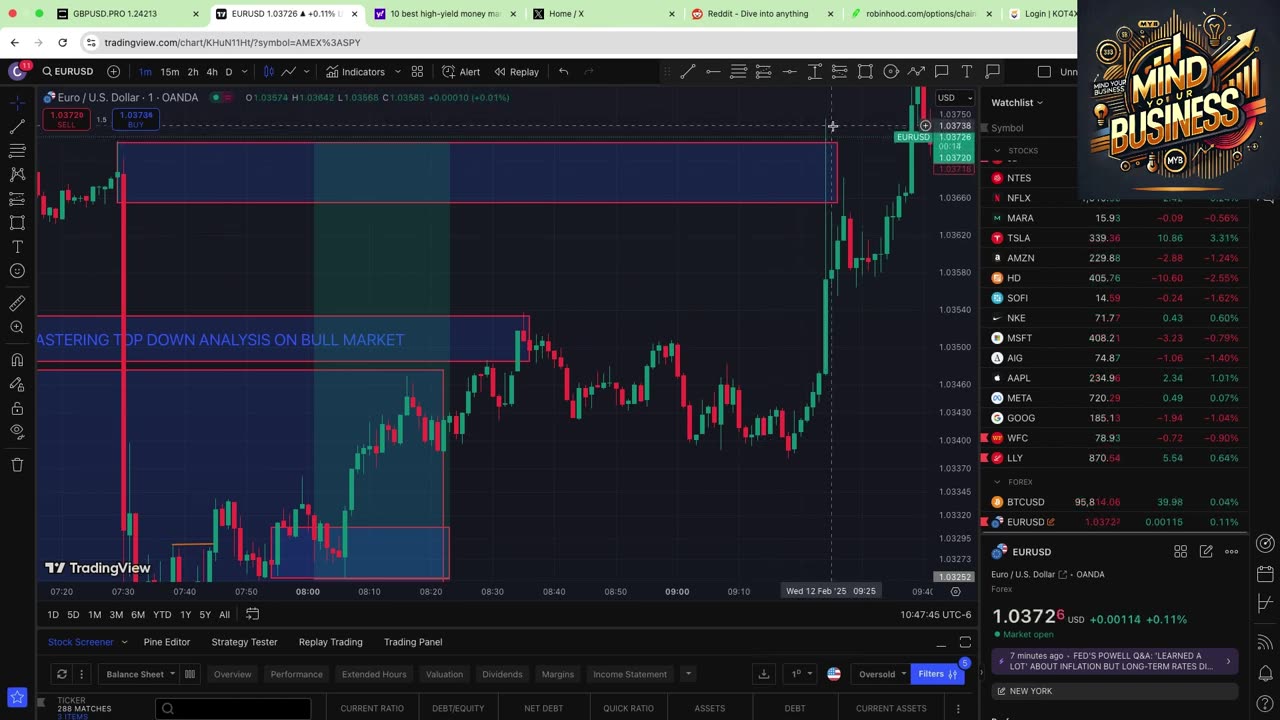Select the 1D range button
Image resolution: width=1280 pixels, height=720 pixels.
click(53, 615)
